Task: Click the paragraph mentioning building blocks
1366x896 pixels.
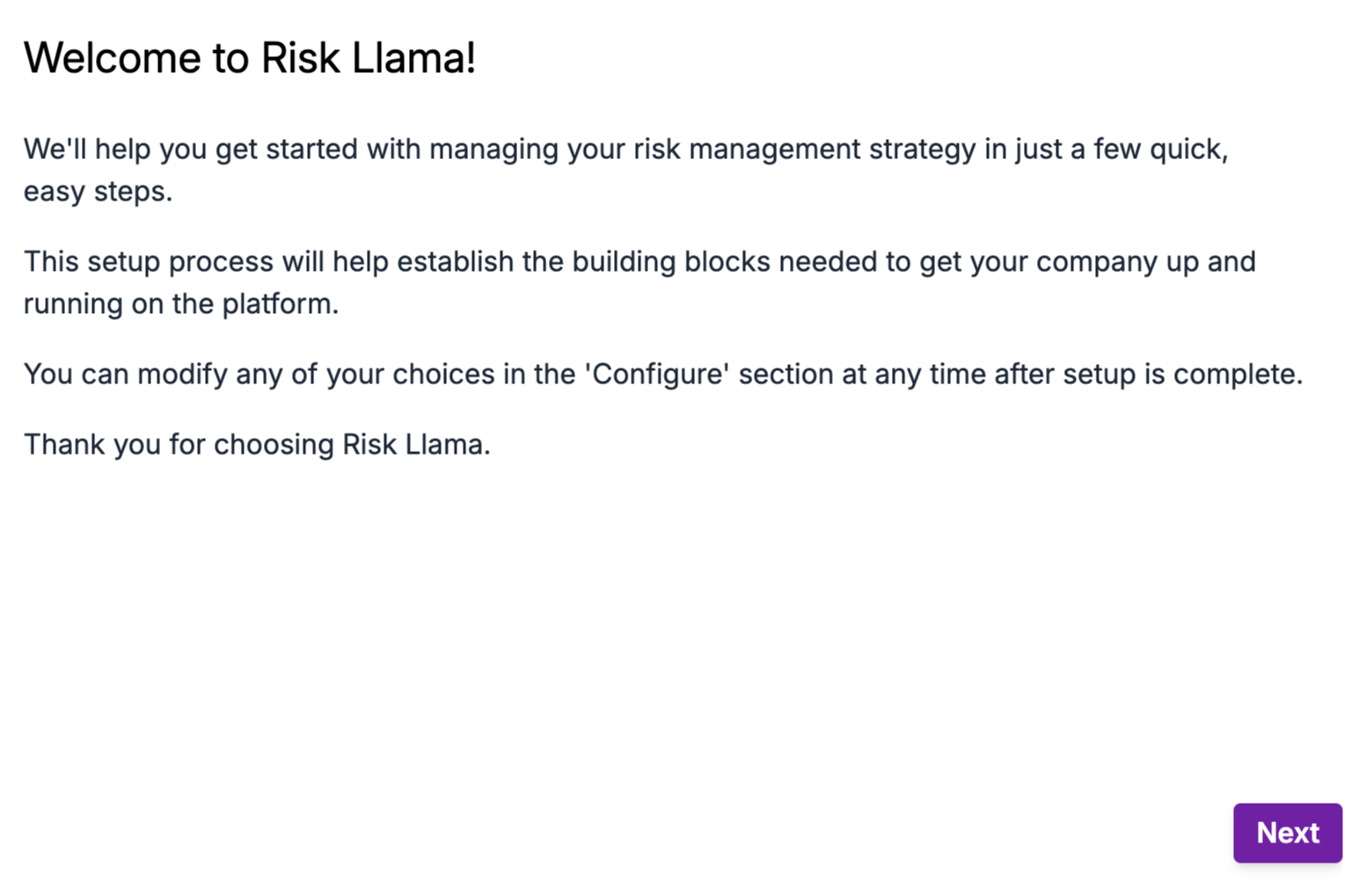Action: click(x=640, y=281)
